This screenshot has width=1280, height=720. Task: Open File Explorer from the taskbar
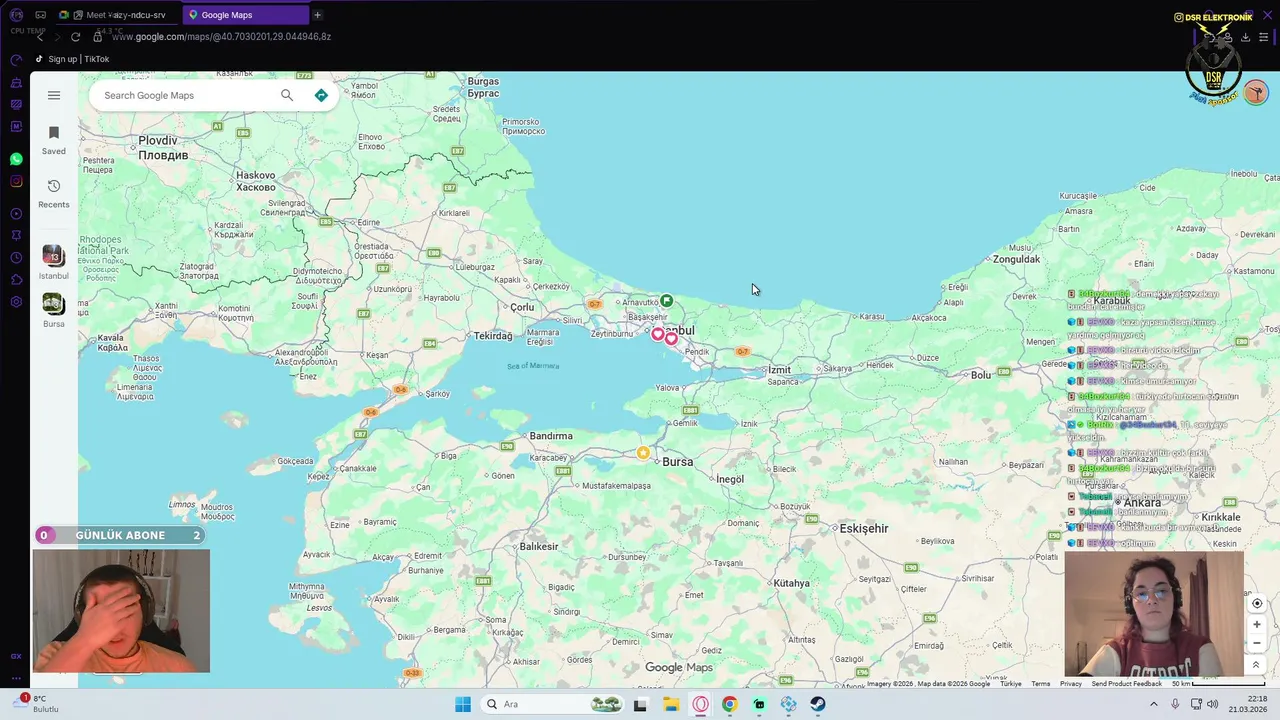(x=670, y=704)
